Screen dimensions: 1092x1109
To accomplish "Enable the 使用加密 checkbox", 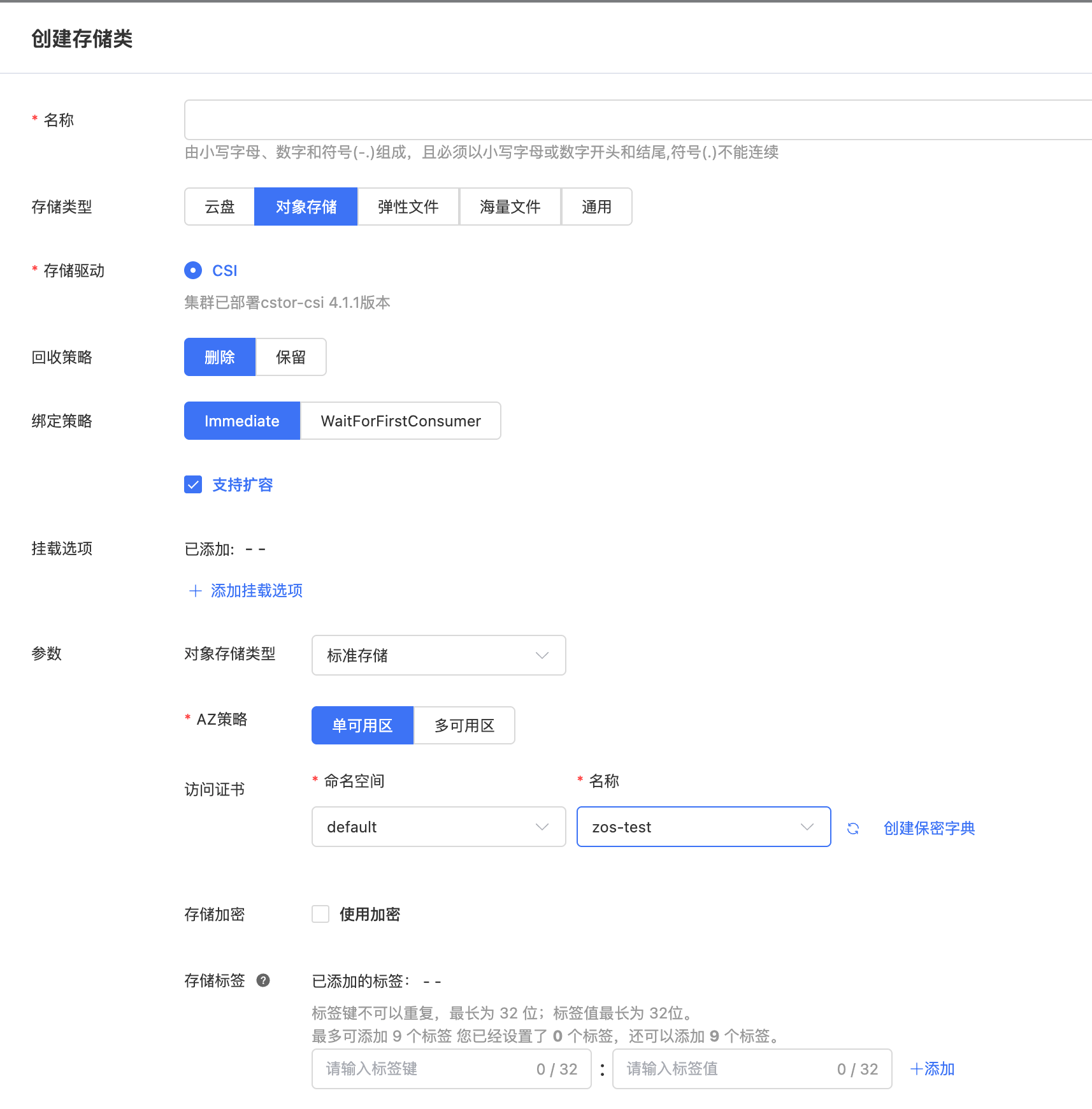I will [320, 914].
